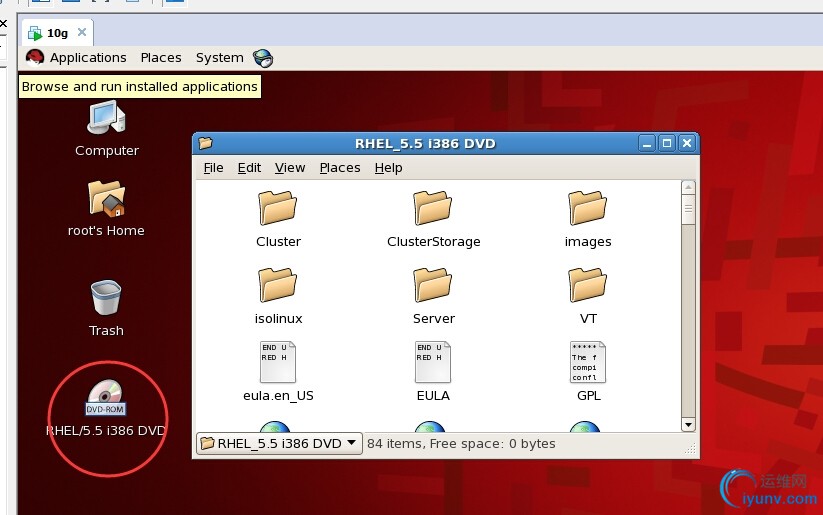This screenshot has height=515, width=823.
Task: Launch the web browser panel icon
Action: click(263, 58)
